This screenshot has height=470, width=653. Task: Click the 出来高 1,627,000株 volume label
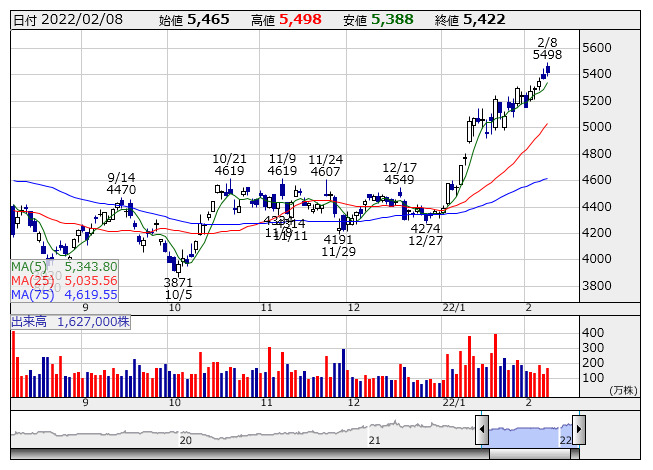point(70,322)
